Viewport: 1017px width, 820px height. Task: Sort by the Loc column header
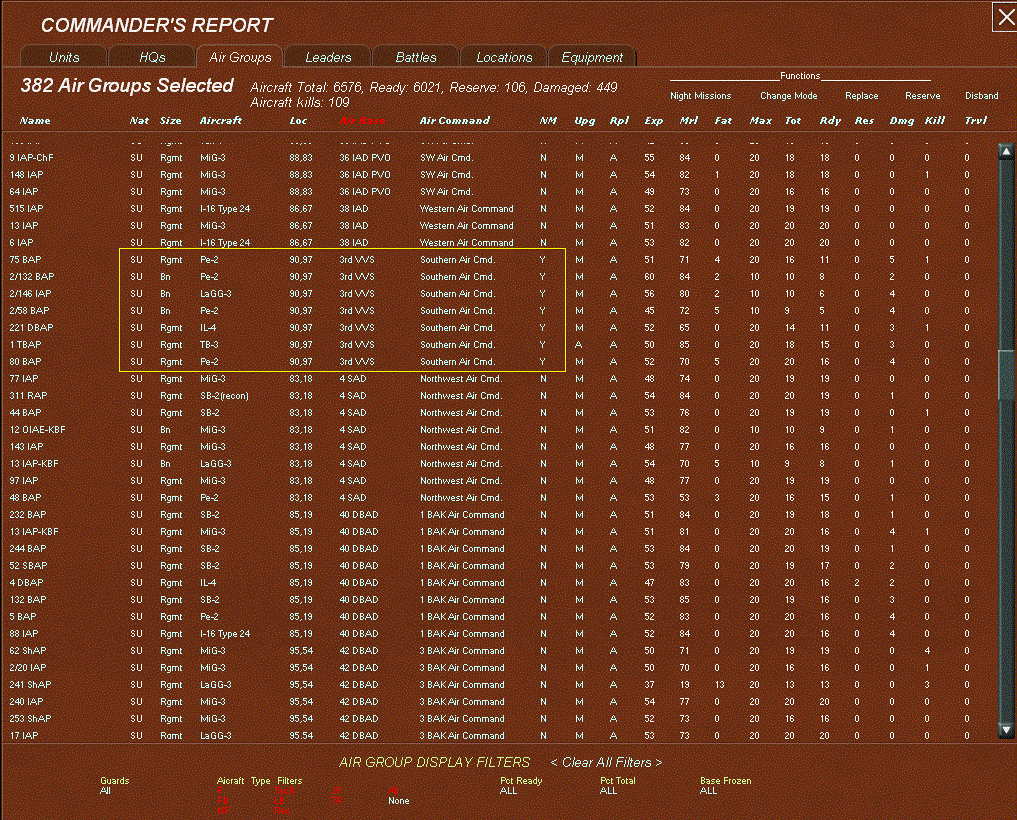[x=298, y=121]
